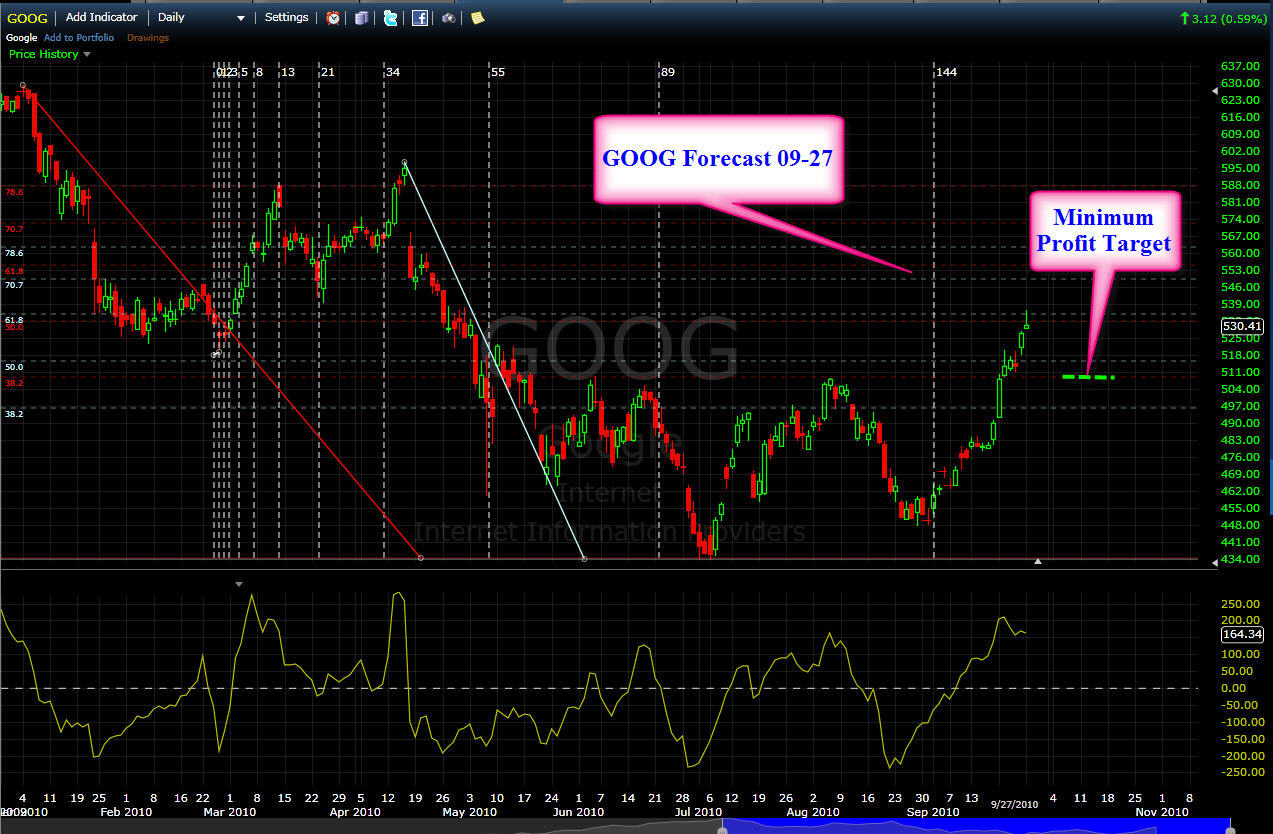
Task: Click the white 38.2 retracement label
Action: click(x=14, y=413)
